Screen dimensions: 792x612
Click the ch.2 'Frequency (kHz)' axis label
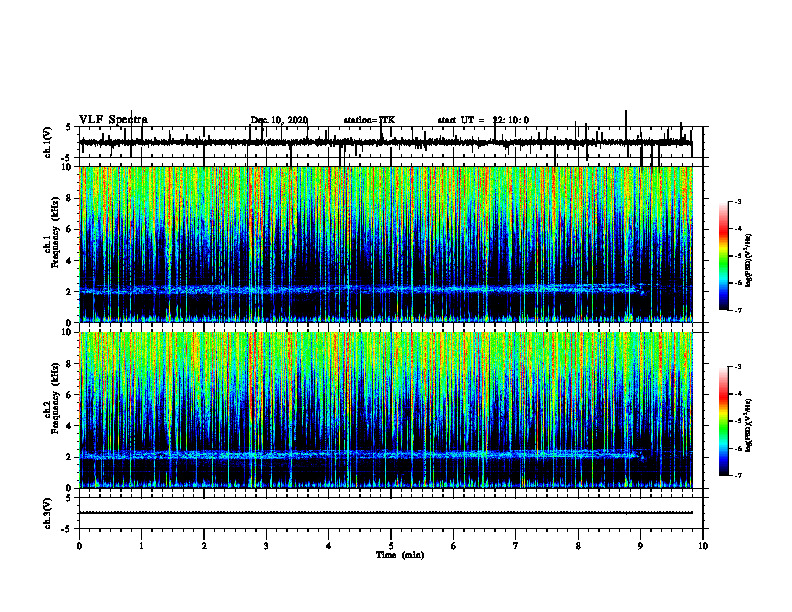55,398
